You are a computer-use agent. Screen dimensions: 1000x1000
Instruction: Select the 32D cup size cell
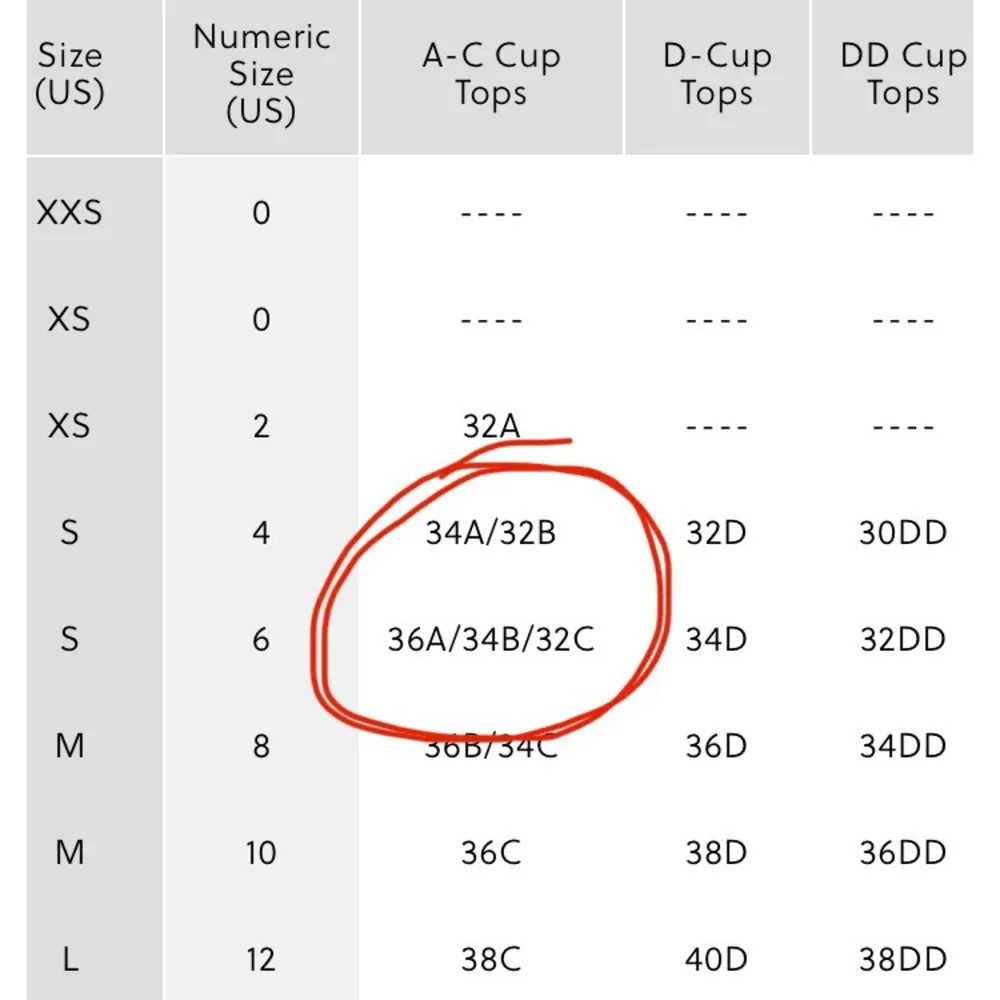click(x=716, y=533)
